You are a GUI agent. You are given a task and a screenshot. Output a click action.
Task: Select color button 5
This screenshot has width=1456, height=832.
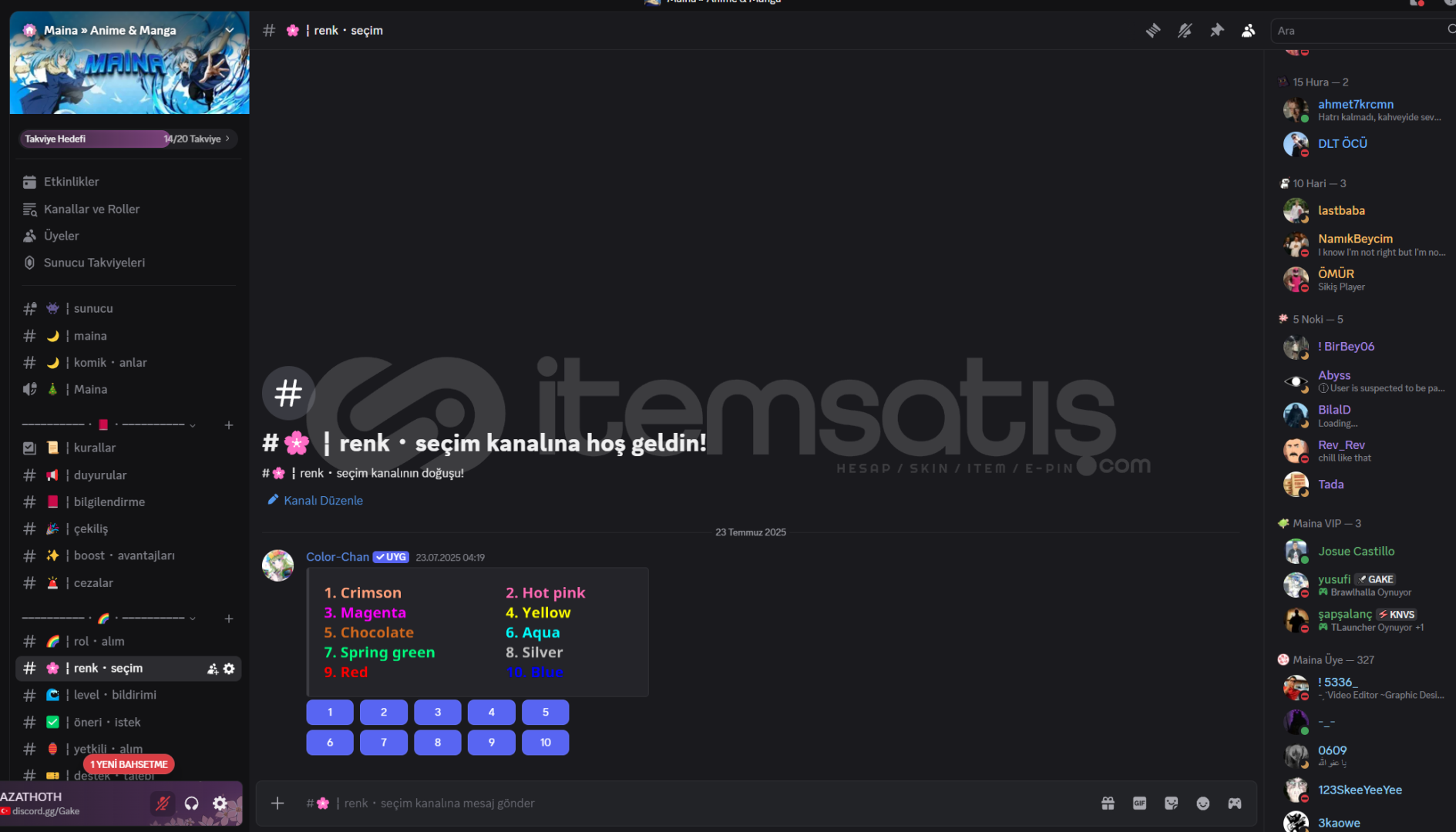[546, 713]
